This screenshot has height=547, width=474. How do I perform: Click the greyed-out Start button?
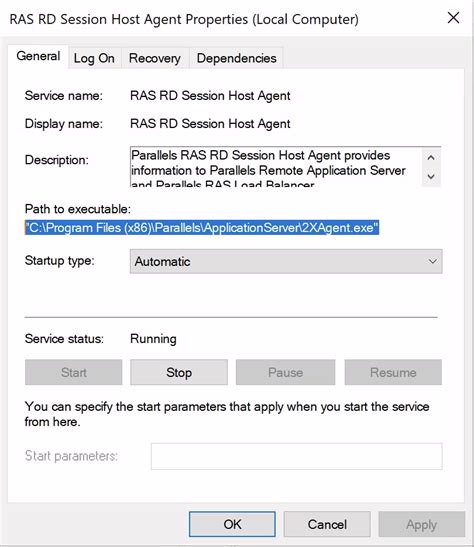pos(74,373)
